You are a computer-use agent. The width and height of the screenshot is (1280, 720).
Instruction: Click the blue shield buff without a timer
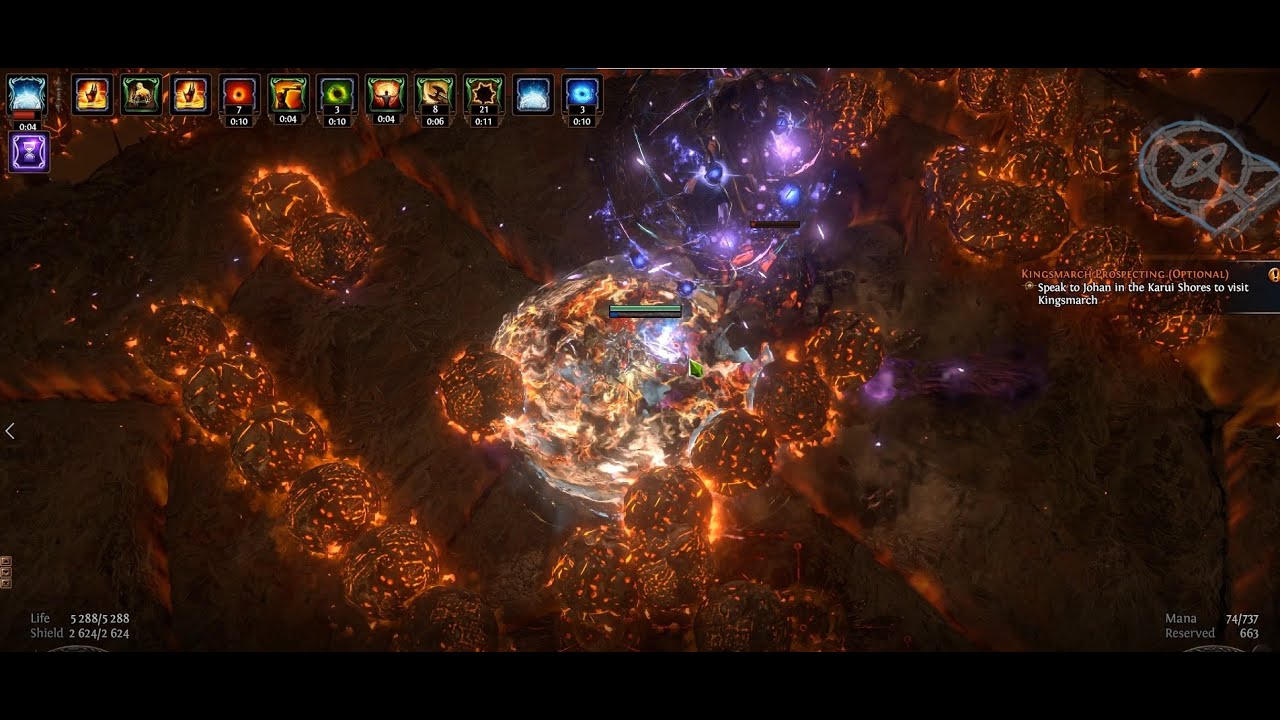(533, 94)
